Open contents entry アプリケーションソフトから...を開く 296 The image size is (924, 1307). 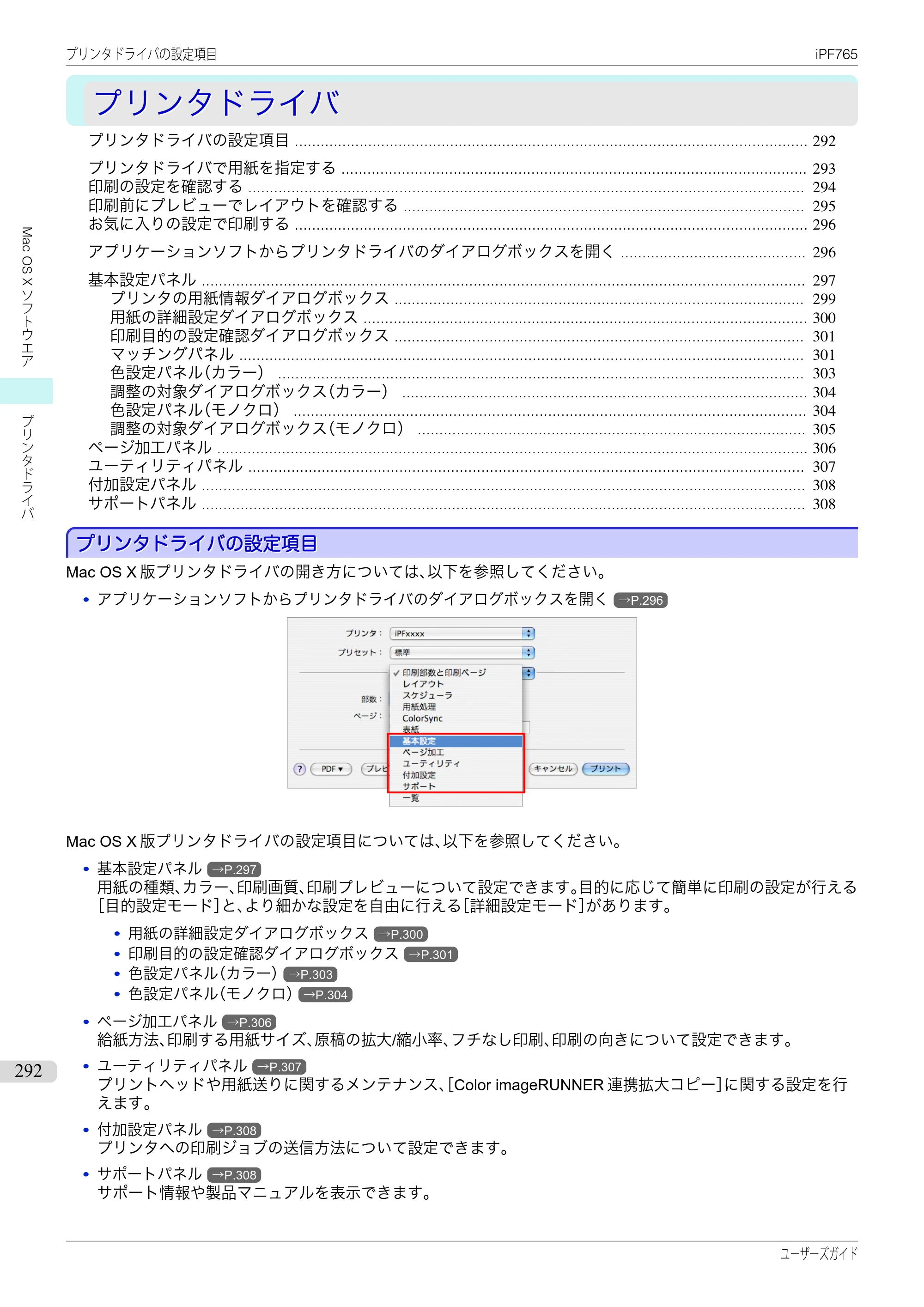[x=462, y=252]
